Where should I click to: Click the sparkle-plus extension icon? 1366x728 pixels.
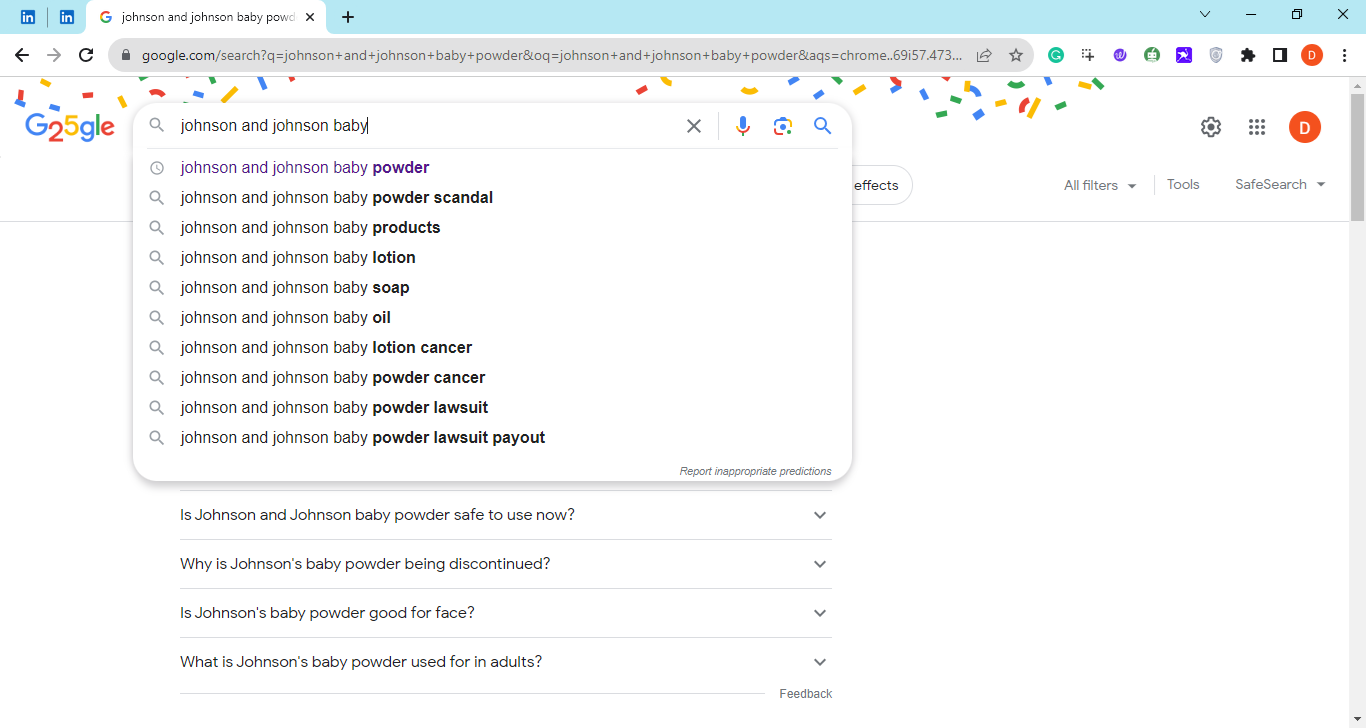pos(1088,55)
